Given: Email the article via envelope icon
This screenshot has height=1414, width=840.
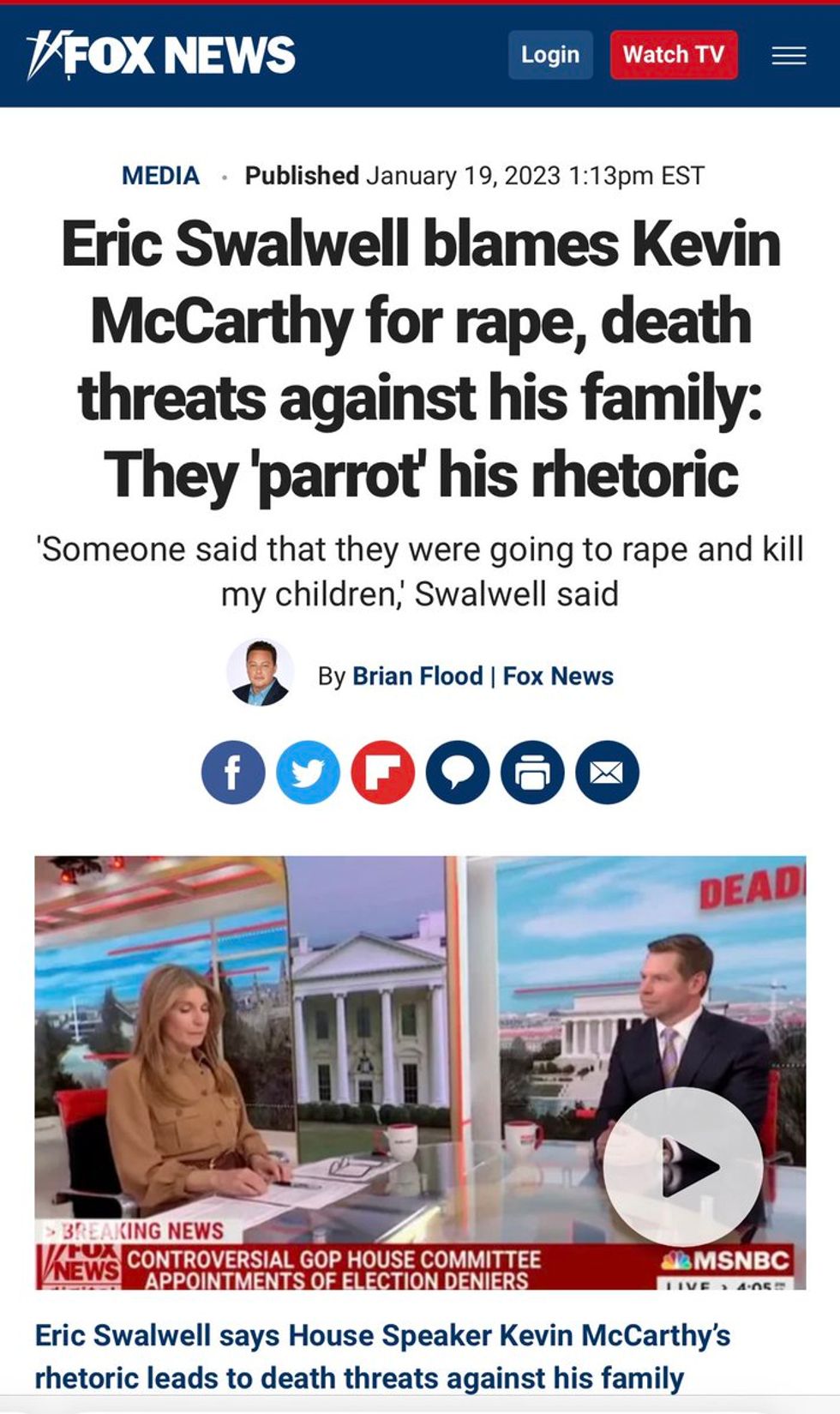Looking at the screenshot, I should (607, 773).
